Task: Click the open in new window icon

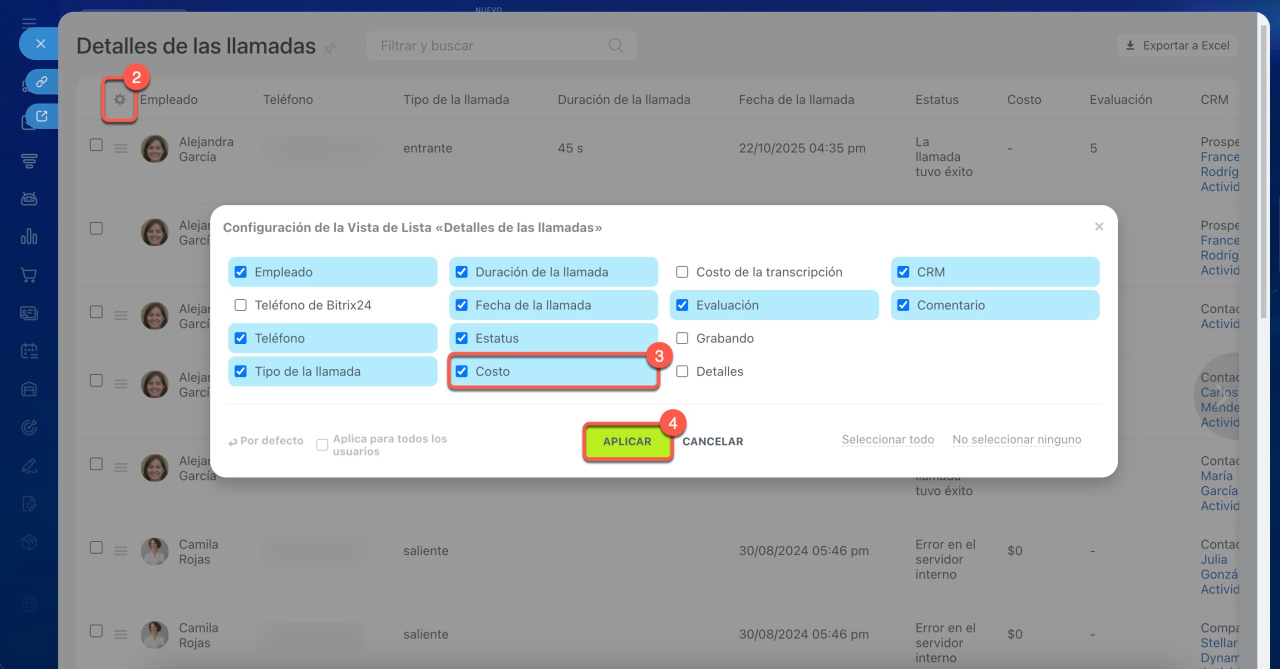Action: coord(41,117)
